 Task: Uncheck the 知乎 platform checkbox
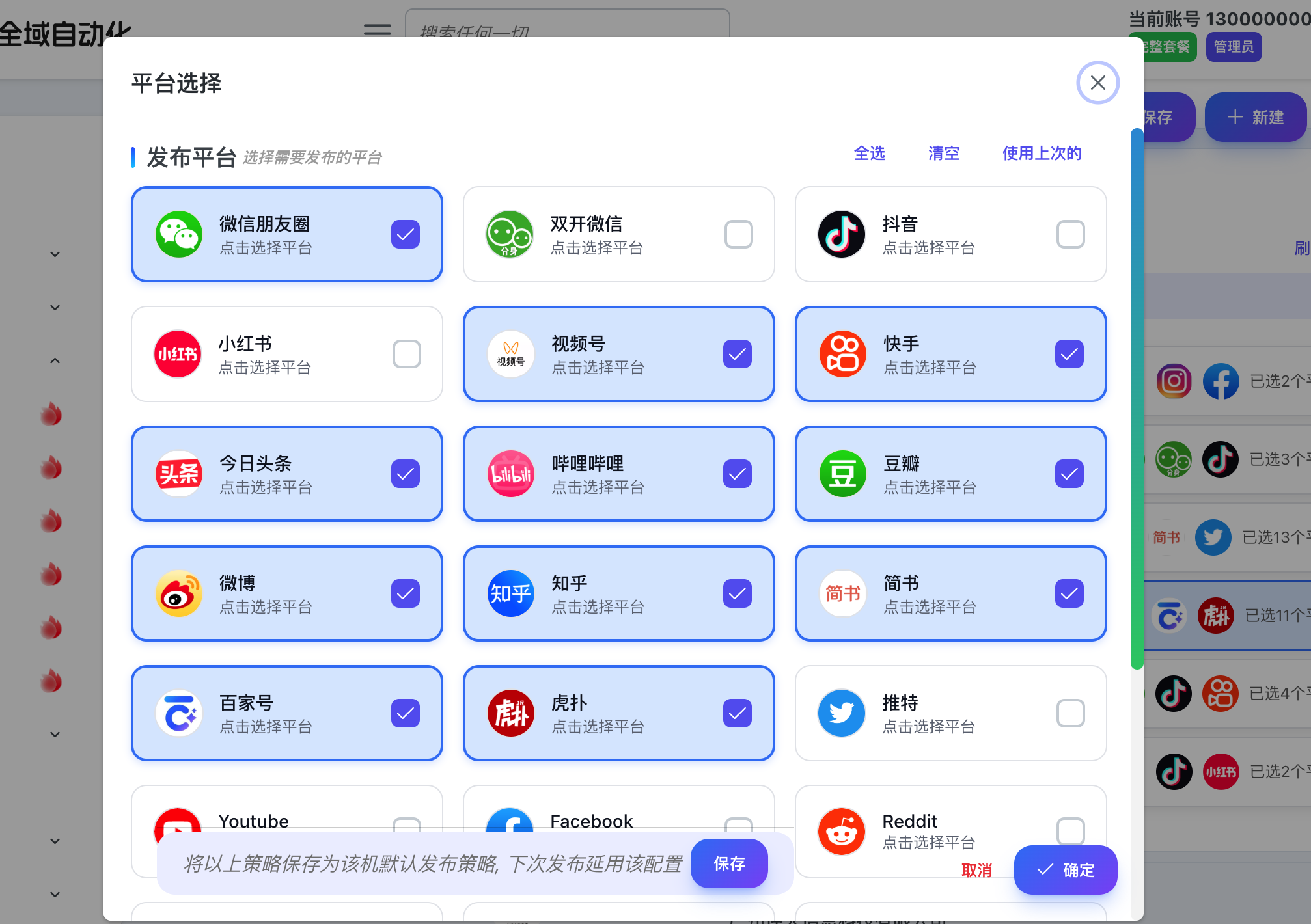[737, 593]
